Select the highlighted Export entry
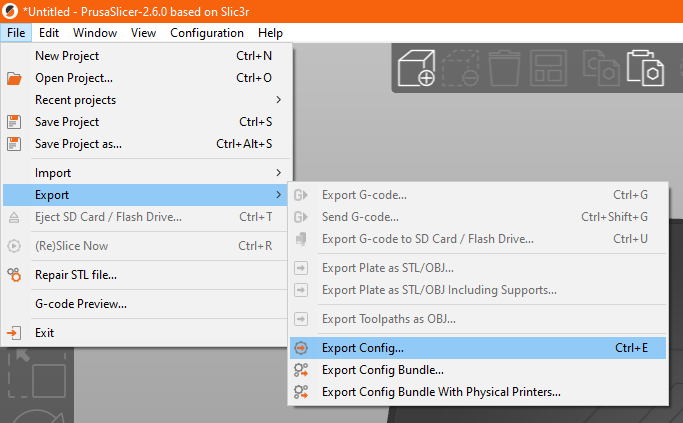This screenshot has height=423, width=683. pos(147,195)
